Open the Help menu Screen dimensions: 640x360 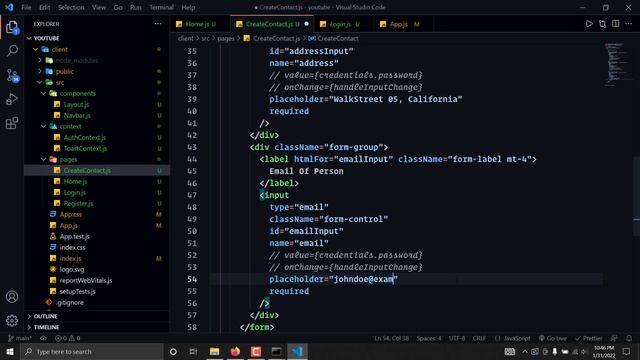click(x=188, y=7)
